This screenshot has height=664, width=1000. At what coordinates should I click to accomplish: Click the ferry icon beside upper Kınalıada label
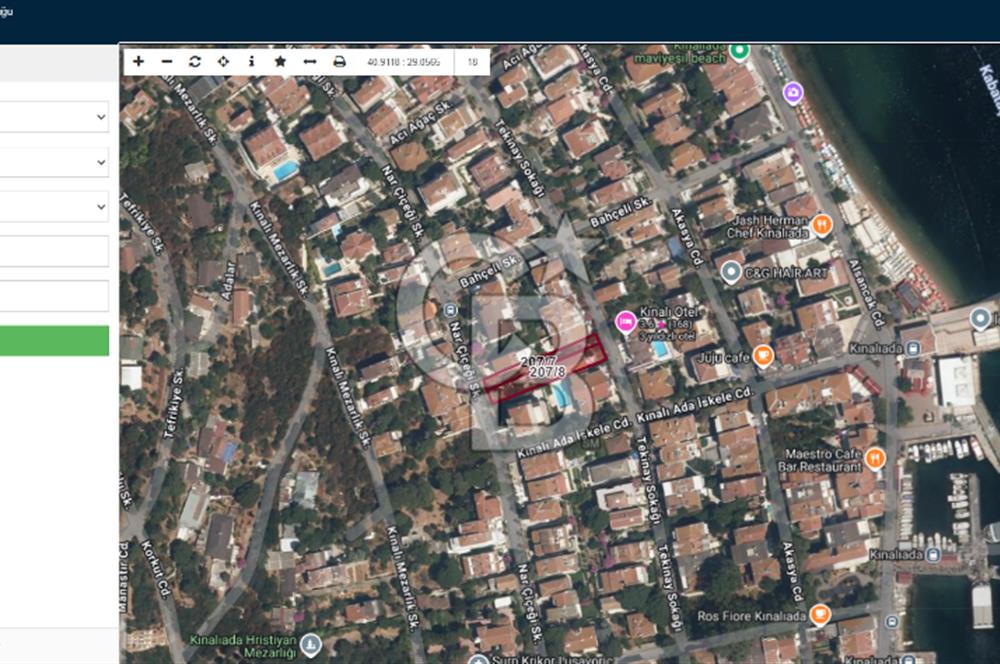point(913,348)
